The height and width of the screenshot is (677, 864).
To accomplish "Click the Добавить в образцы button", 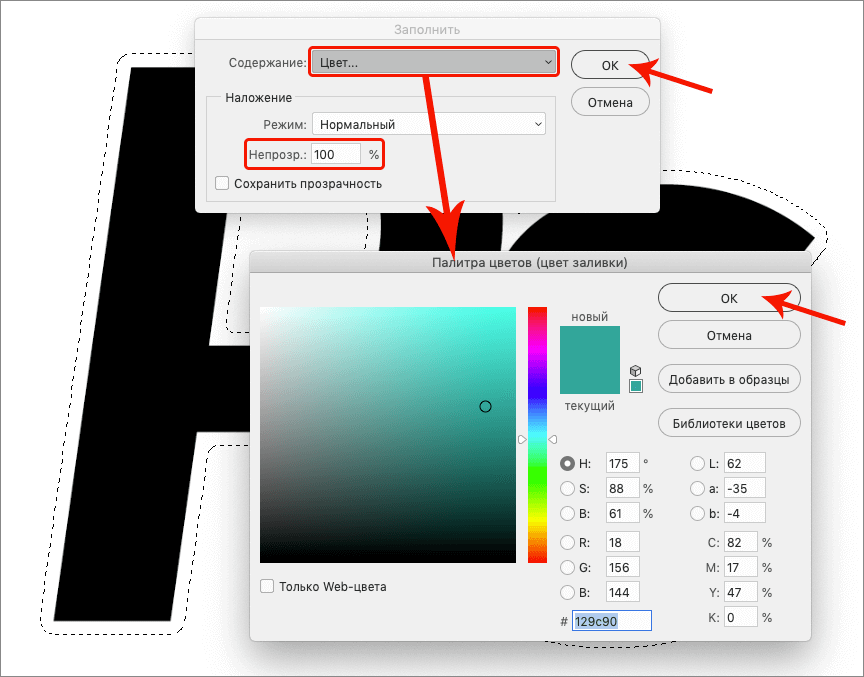I will coord(729,379).
